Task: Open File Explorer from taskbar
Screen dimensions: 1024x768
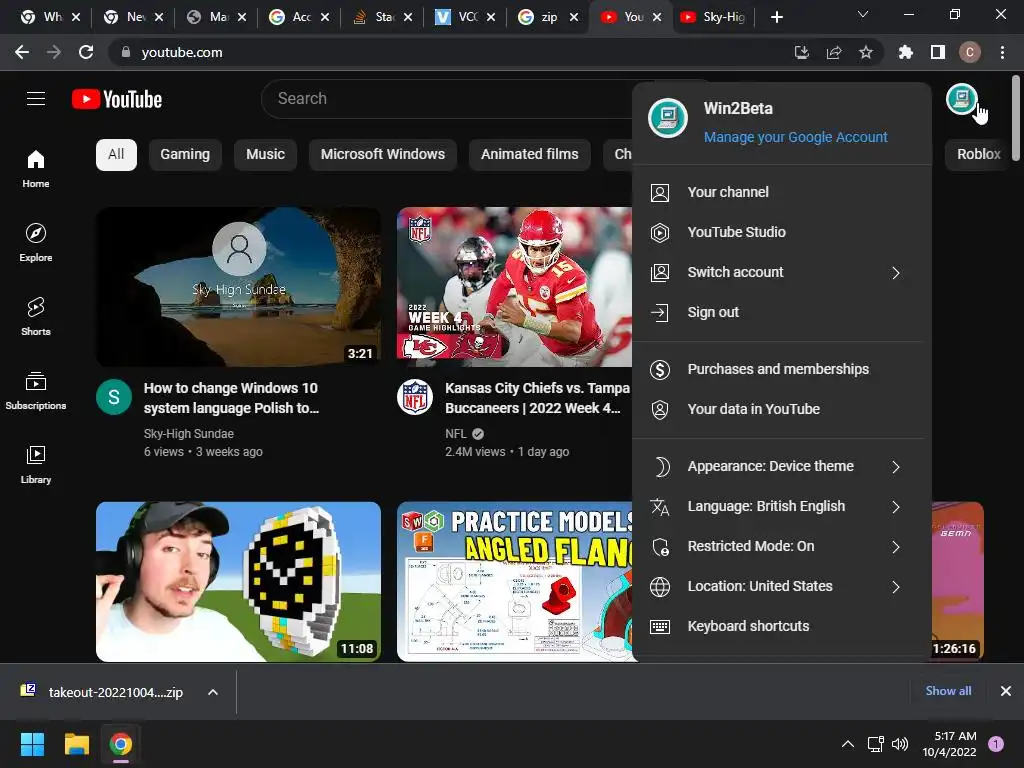Action: (x=76, y=744)
